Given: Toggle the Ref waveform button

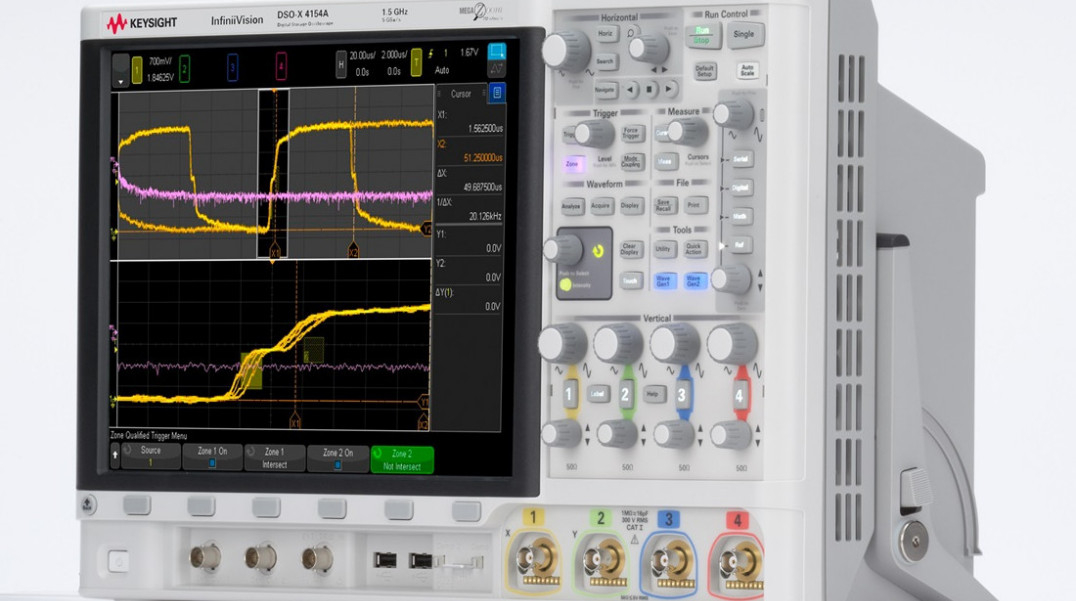Looking at the screenshot, I should (x=740, y=245).
